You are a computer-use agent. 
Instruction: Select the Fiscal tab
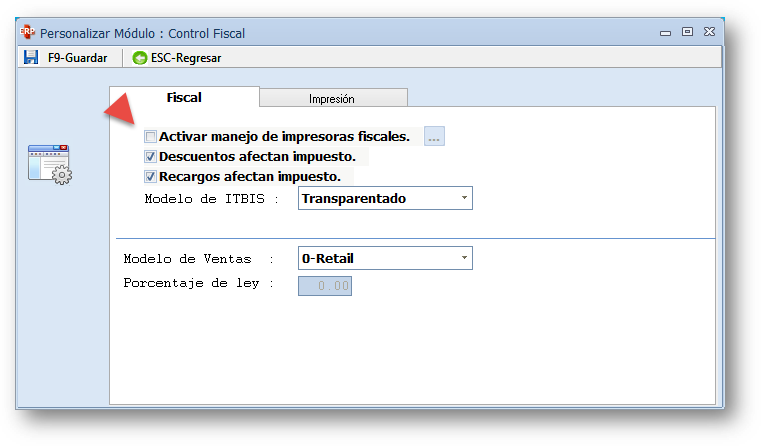[184, 98]
